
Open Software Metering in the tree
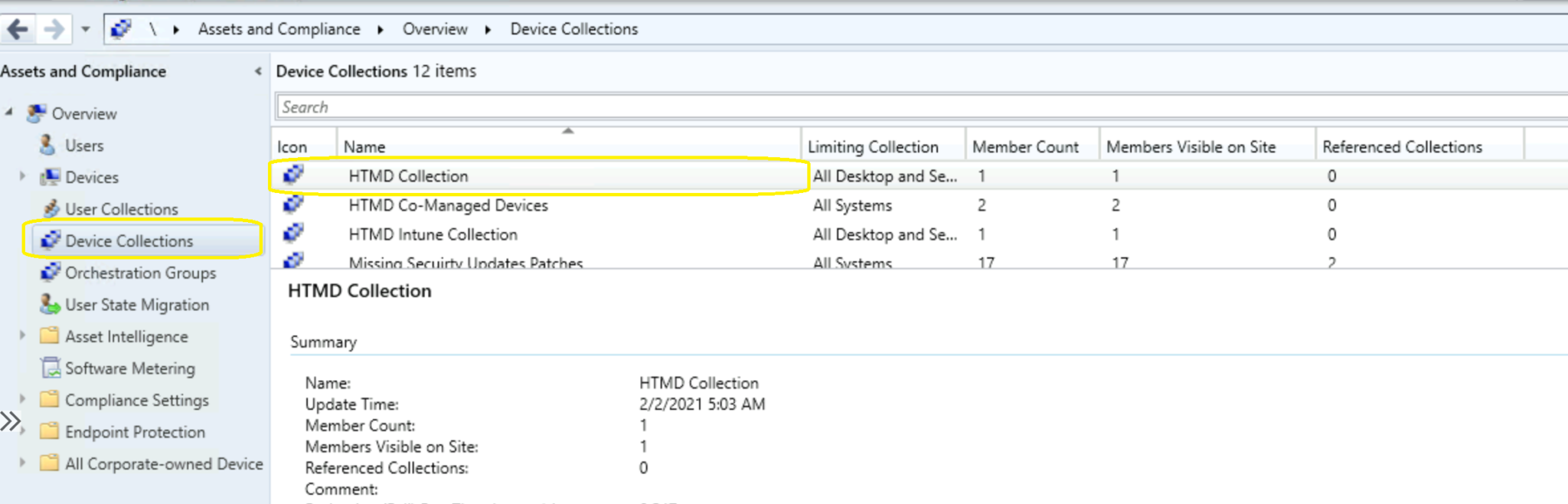[130, 368]
